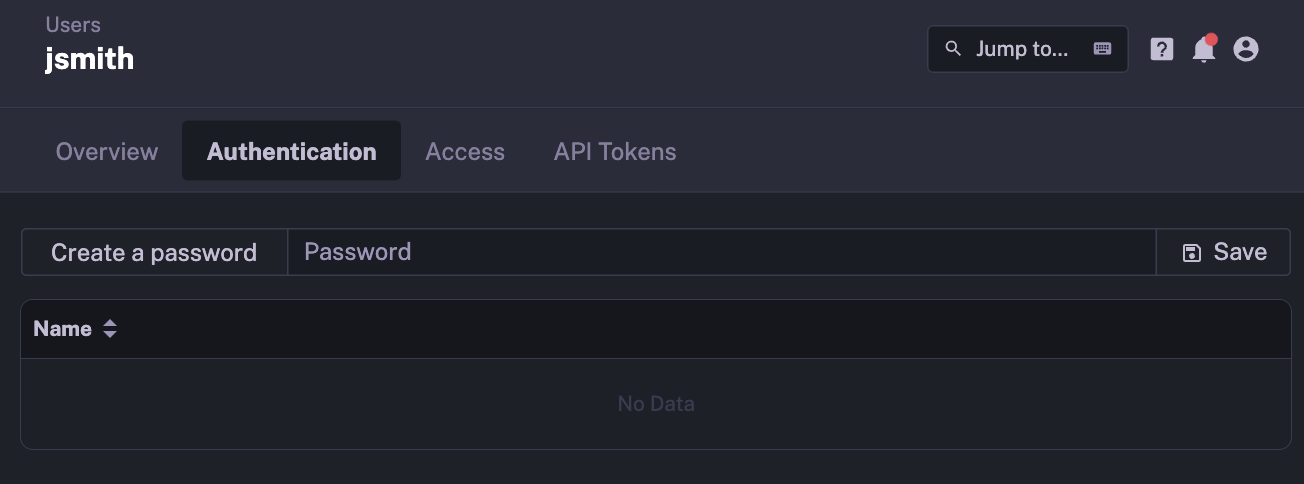The height and width of the screenshot is (484, 1304).
Task: Toggle sort arrows on the Name column
Action: 110,329
